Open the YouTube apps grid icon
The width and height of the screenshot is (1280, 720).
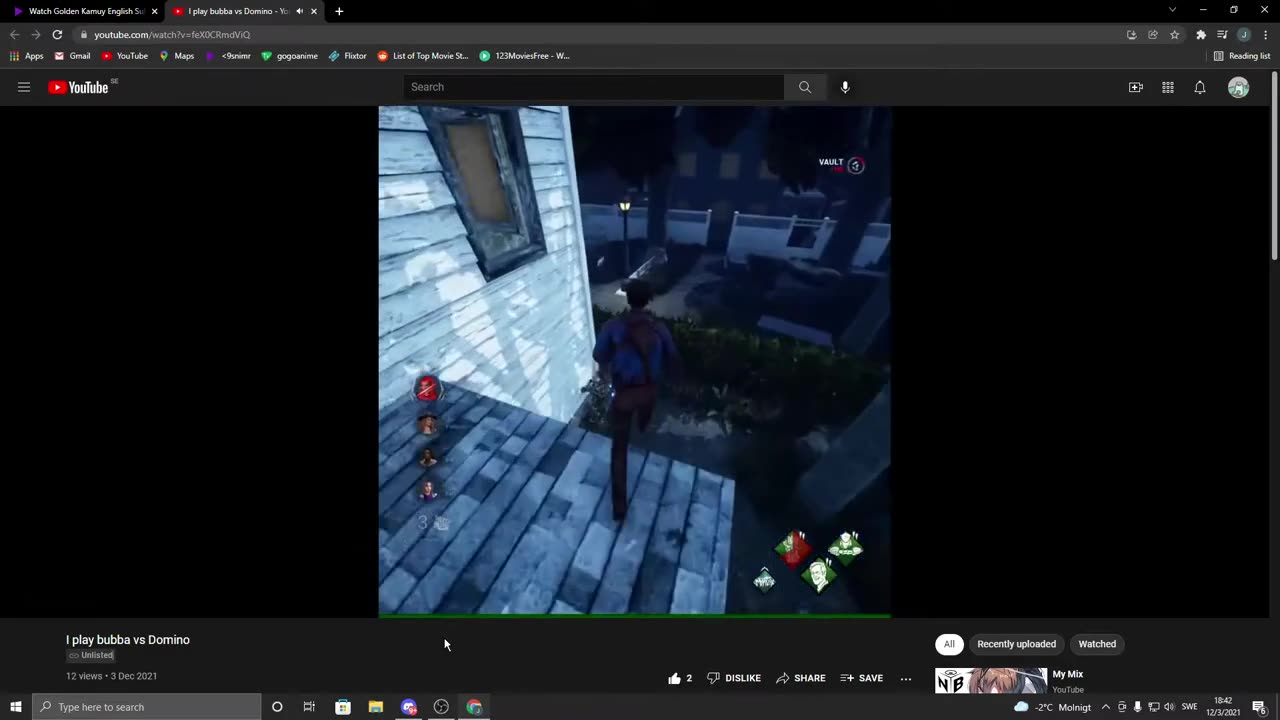click(1168, 87)
